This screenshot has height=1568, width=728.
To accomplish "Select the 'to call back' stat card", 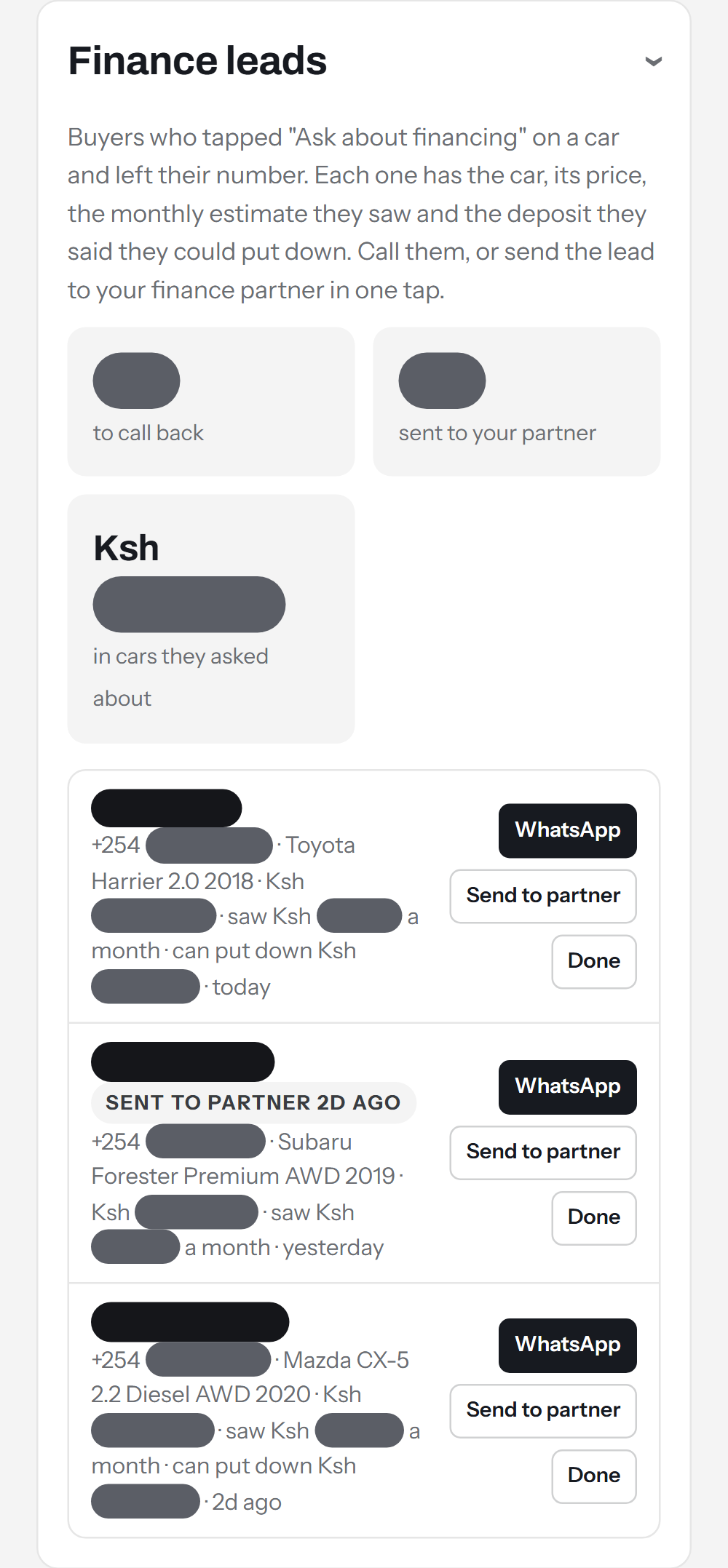I will (211, 402).
